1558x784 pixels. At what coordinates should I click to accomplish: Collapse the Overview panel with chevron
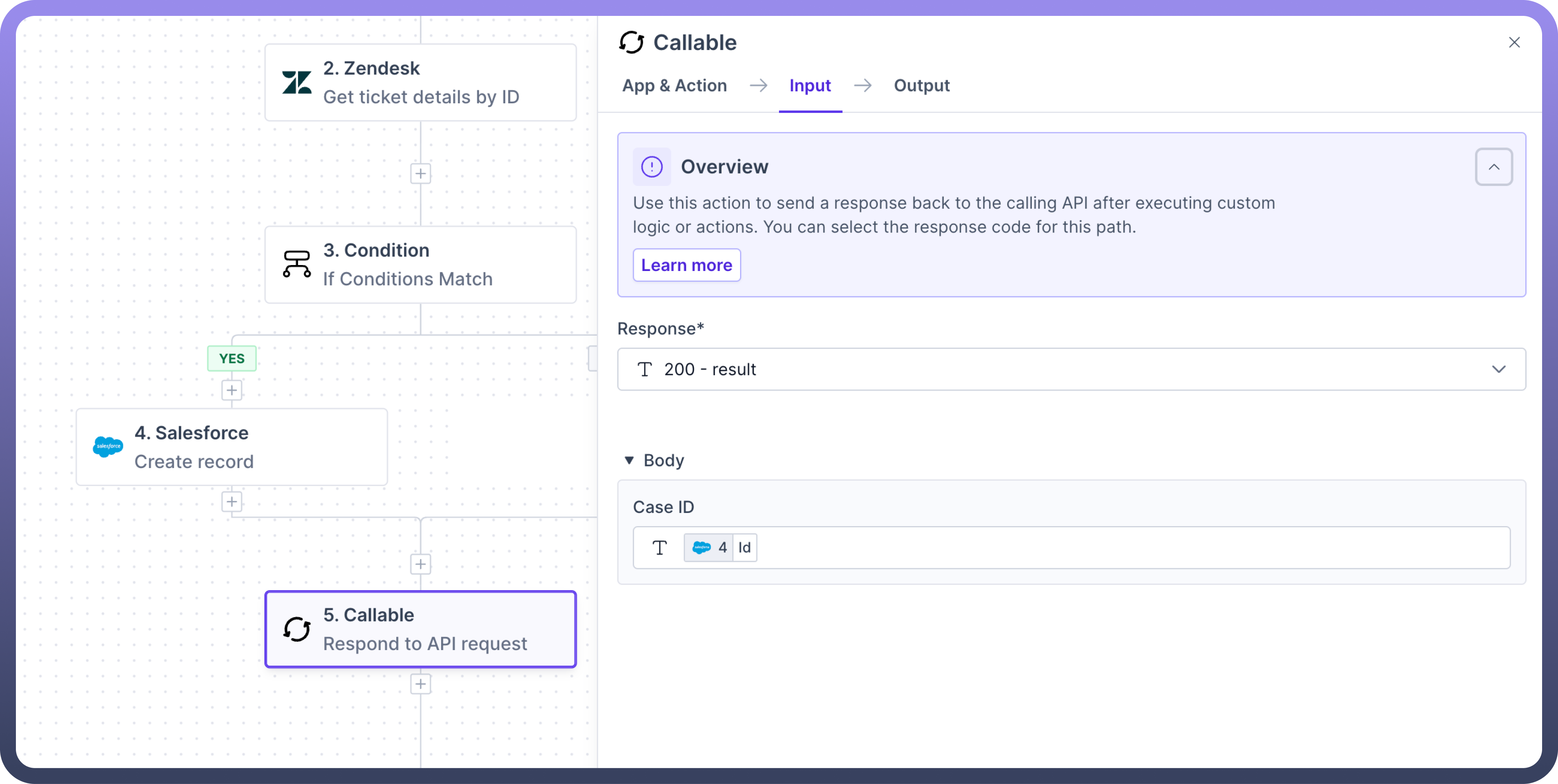point(1493,167)
